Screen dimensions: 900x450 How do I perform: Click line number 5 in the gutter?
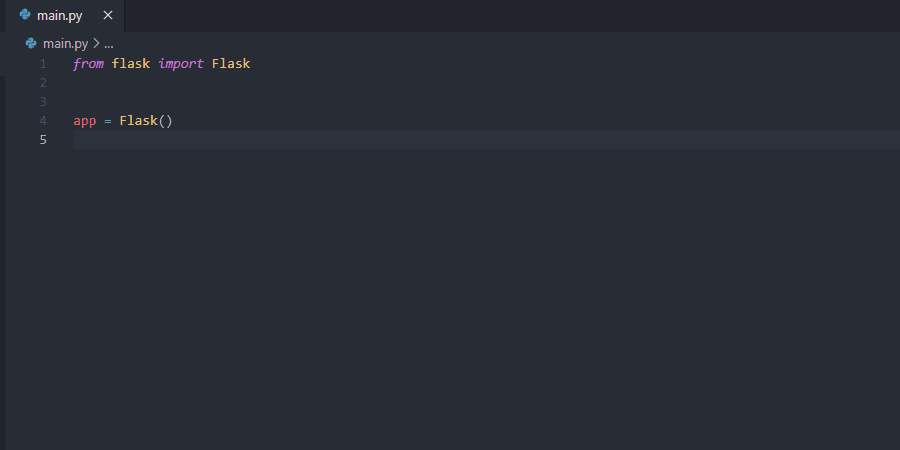tap(43, 140)
